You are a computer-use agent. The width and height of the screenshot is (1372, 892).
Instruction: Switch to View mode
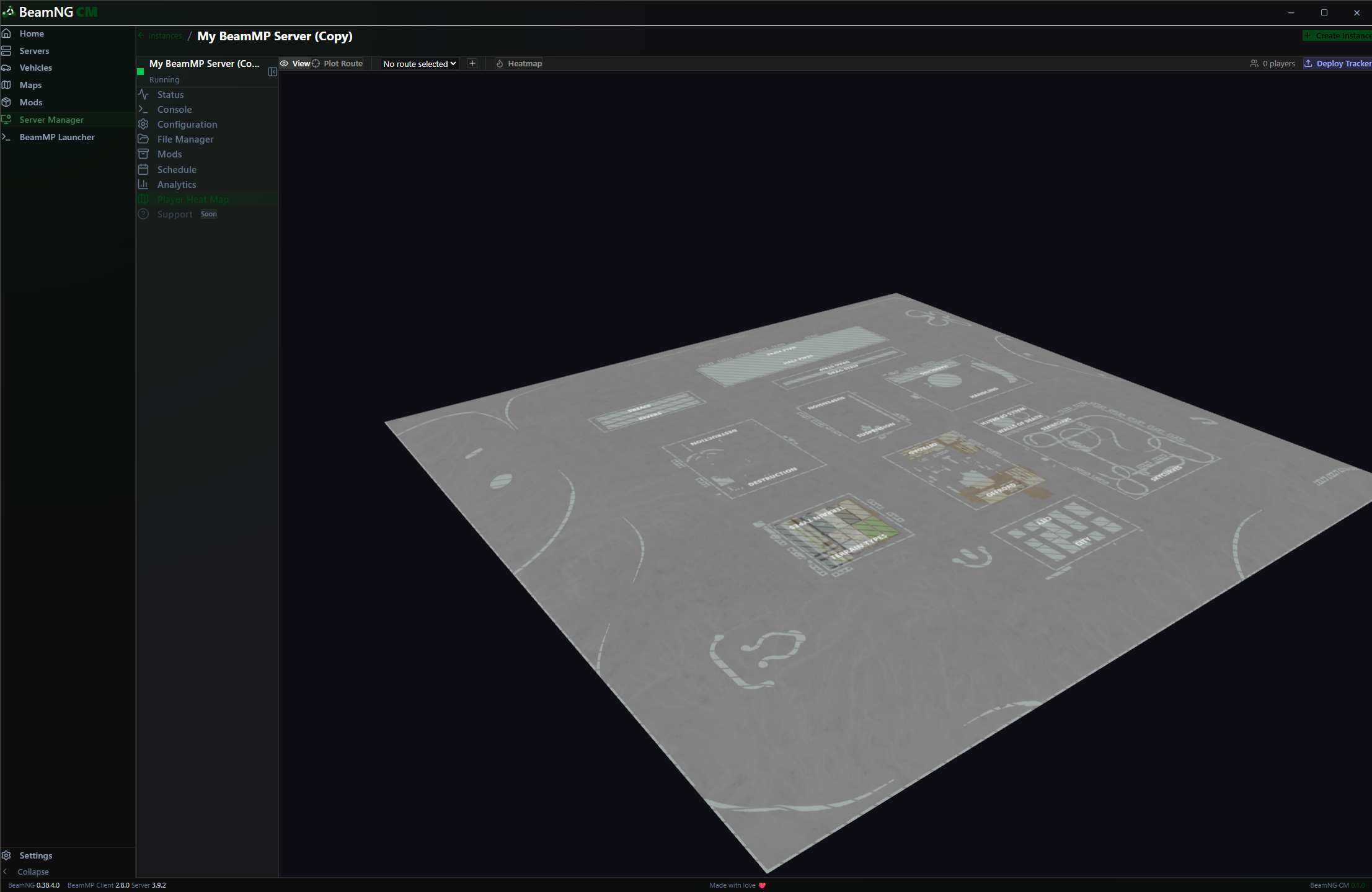pyautogui.click(x=295, y=63)
